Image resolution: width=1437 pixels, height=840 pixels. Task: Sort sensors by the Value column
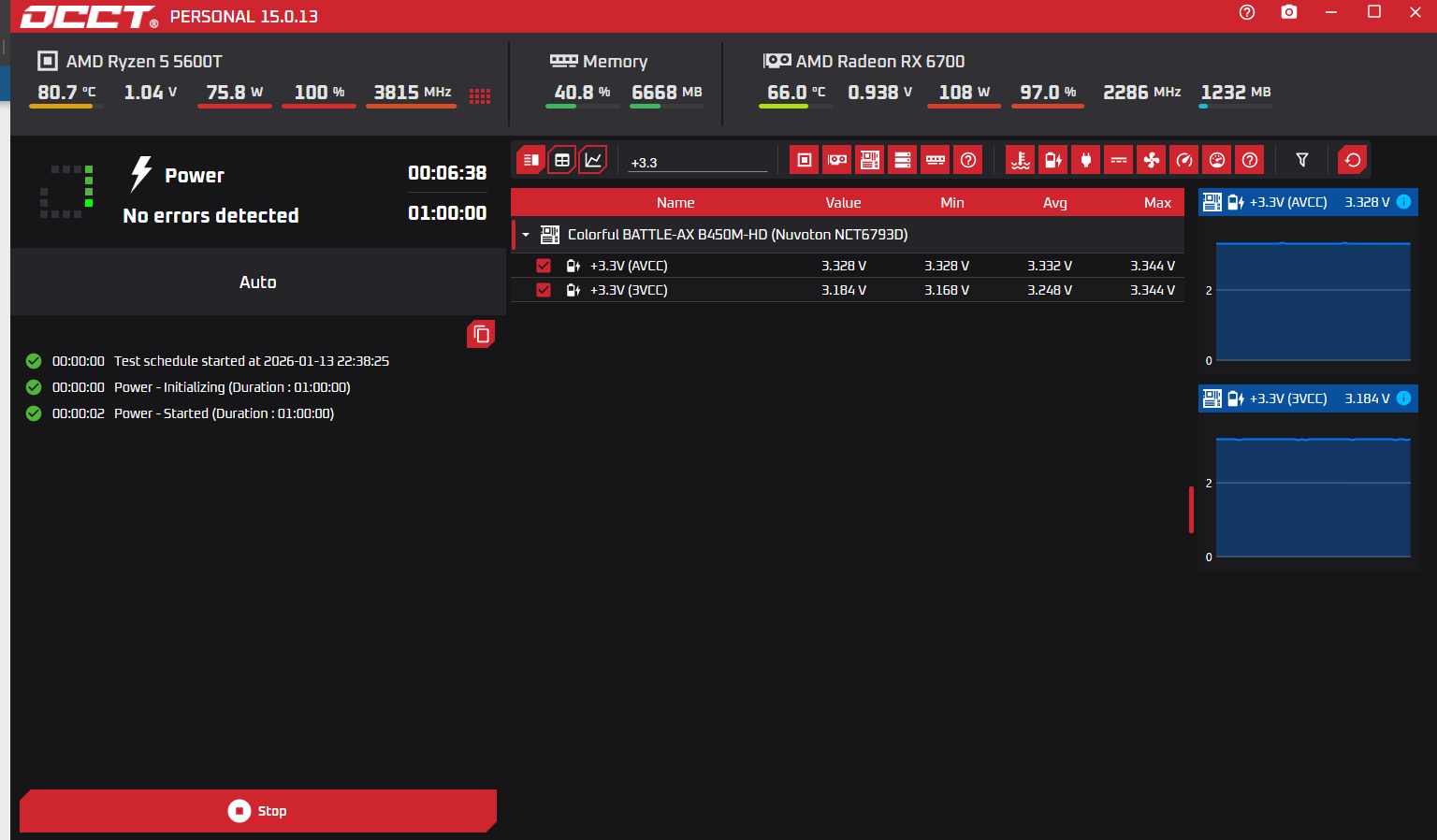coord(843,203)
